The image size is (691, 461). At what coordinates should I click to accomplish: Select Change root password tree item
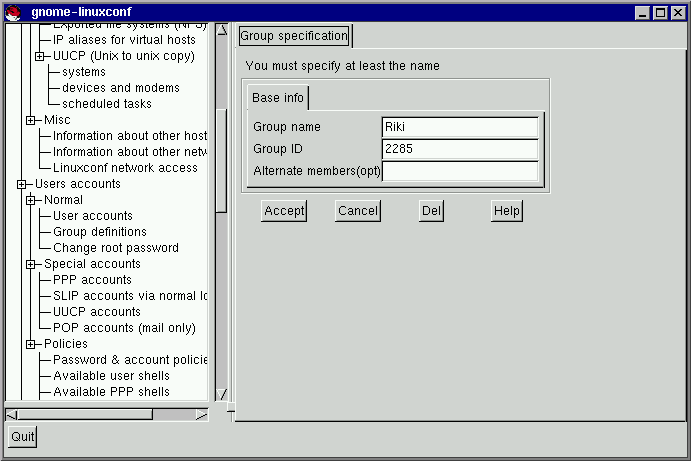(115, 248)
